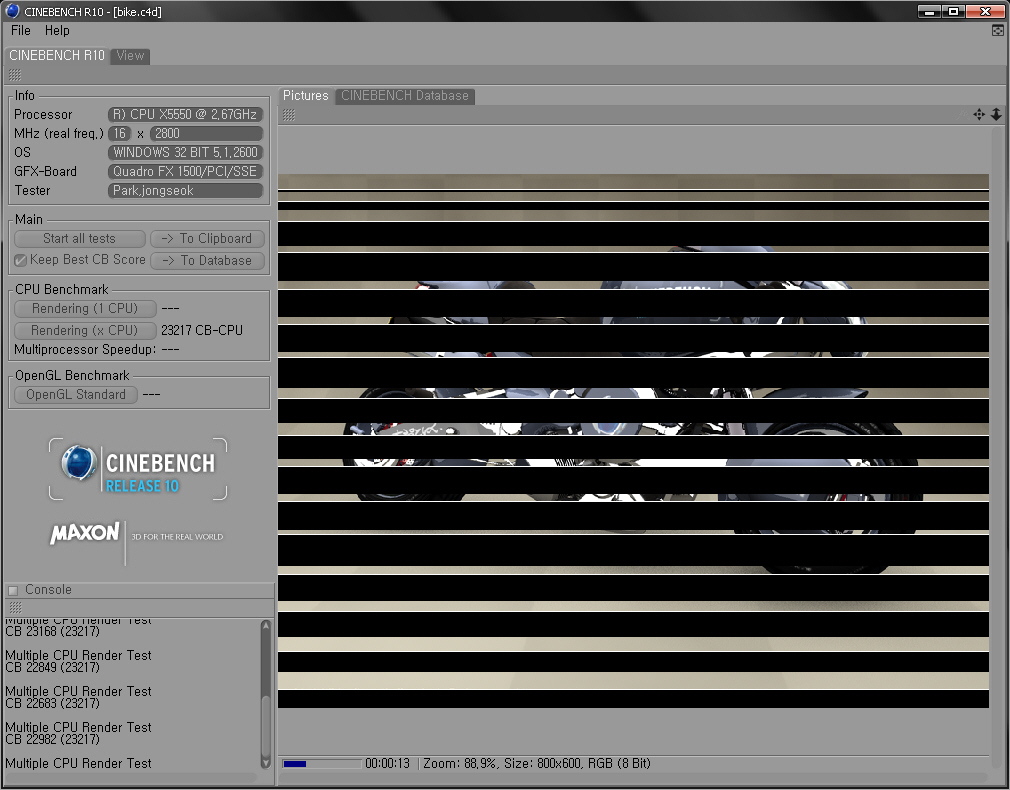Viewport: 1010px width, 790px height.
Task: Close the CINEBENCH window
Action: tap(986, 11)
